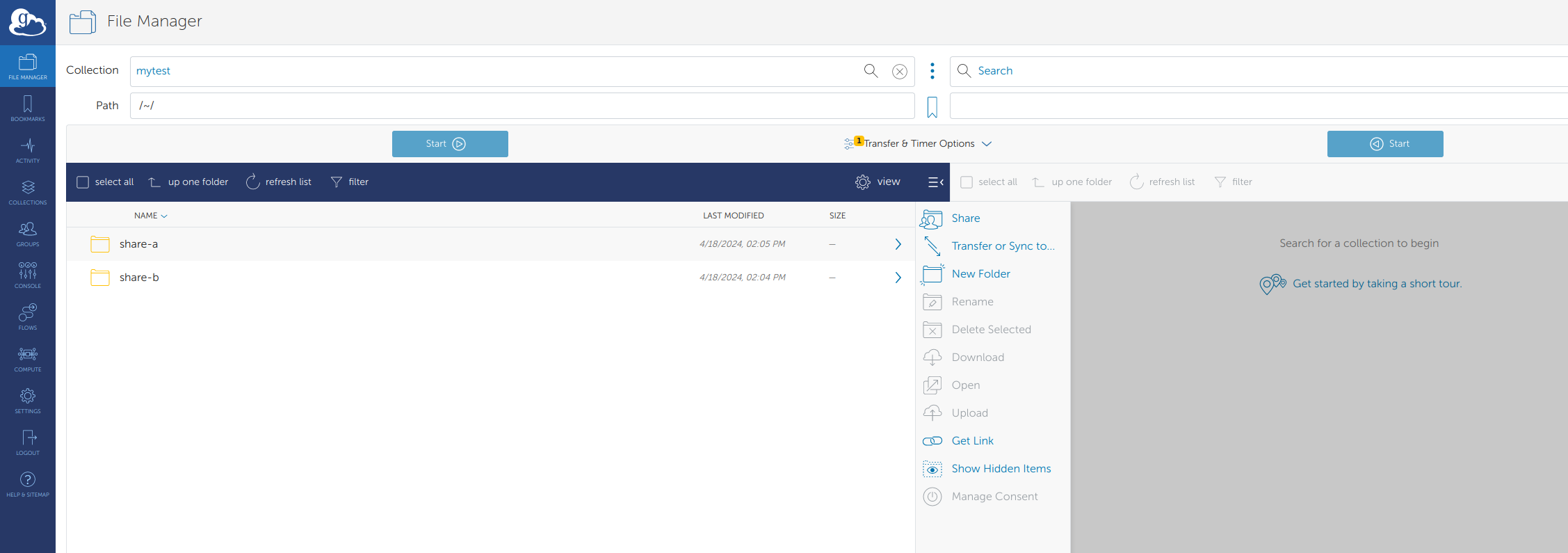Screen dimensions: 1568x553
Task: Click the collection search magnifier icon
Action: 871,71
